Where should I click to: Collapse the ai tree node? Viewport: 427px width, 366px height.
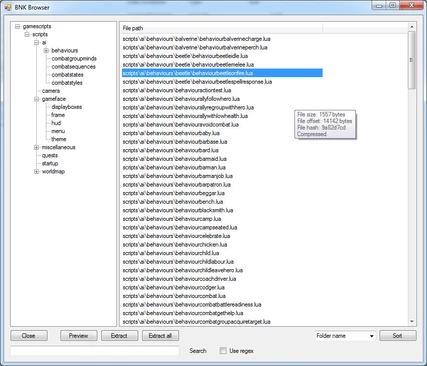coord(37,42)
